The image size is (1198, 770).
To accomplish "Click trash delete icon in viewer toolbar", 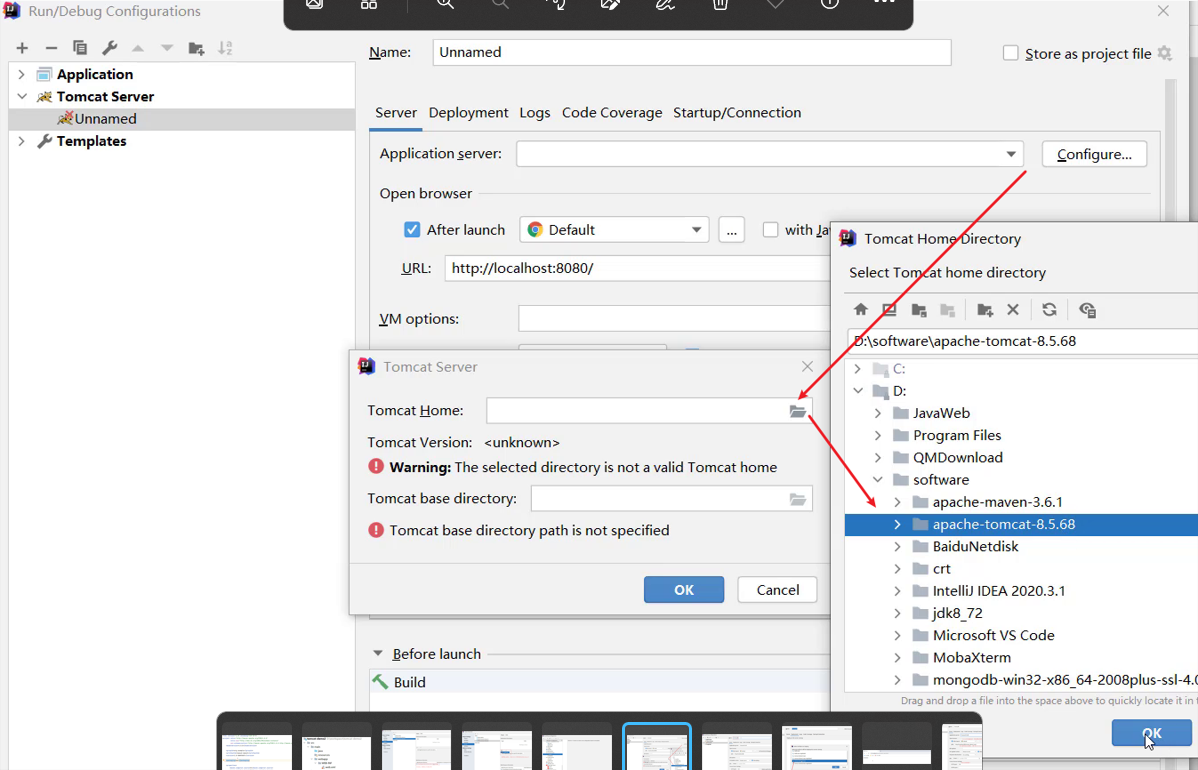I will (720, 4).
